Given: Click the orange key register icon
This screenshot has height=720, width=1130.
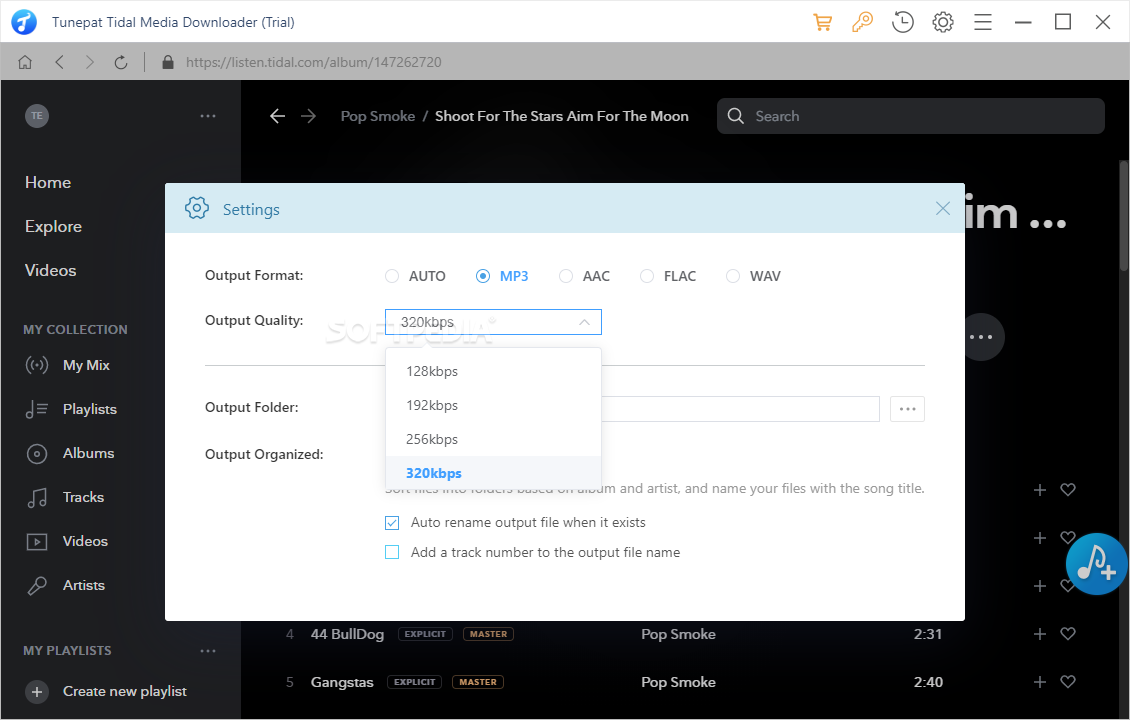Looking at the screenshot, I should coord(862,22).
